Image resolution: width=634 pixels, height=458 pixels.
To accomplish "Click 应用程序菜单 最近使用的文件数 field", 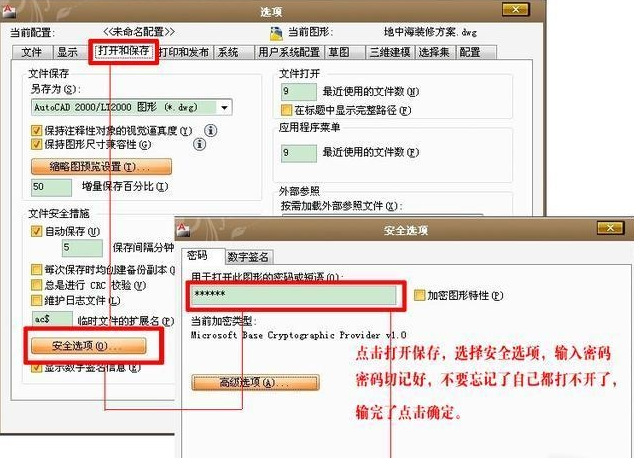I will click(x=299, y=153).
